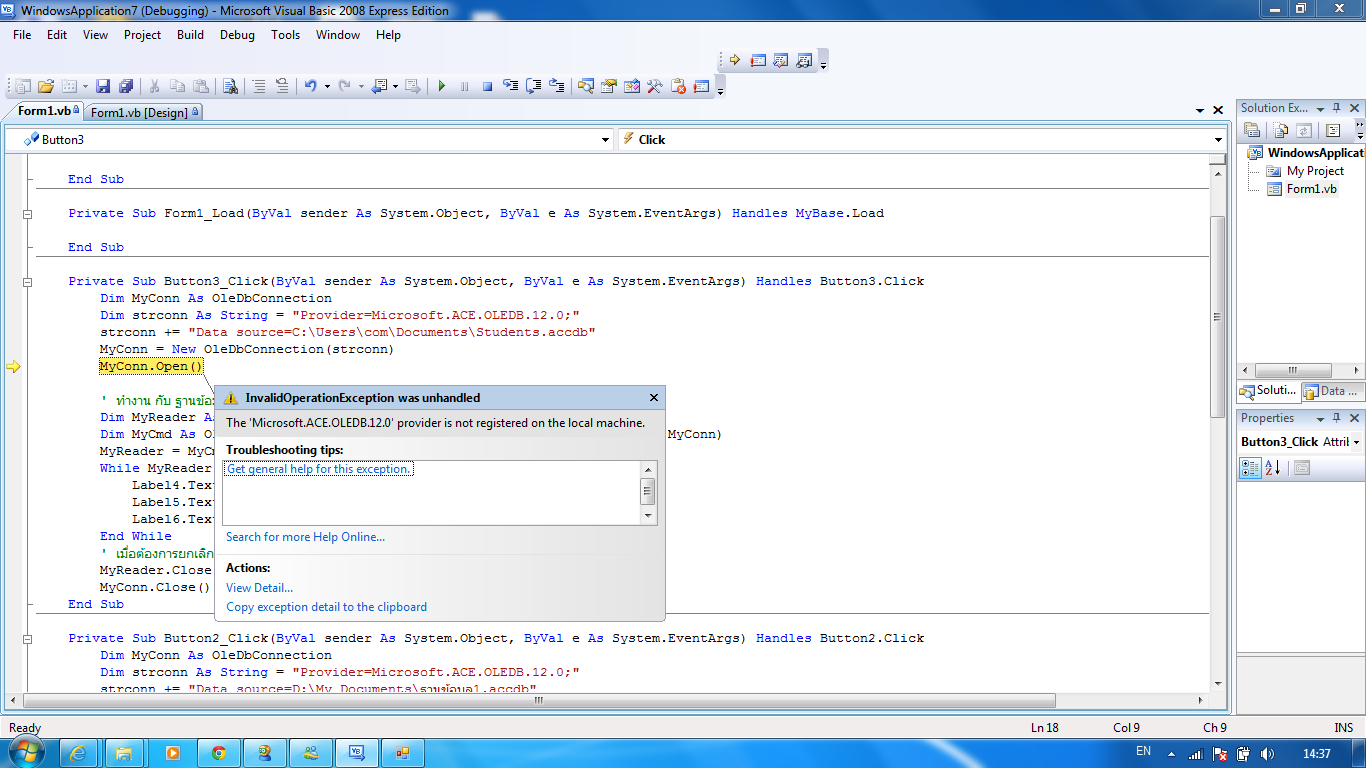Click the Step Out icon
This screenshot has width=1366, height=768.
click(x=557, y=86)
